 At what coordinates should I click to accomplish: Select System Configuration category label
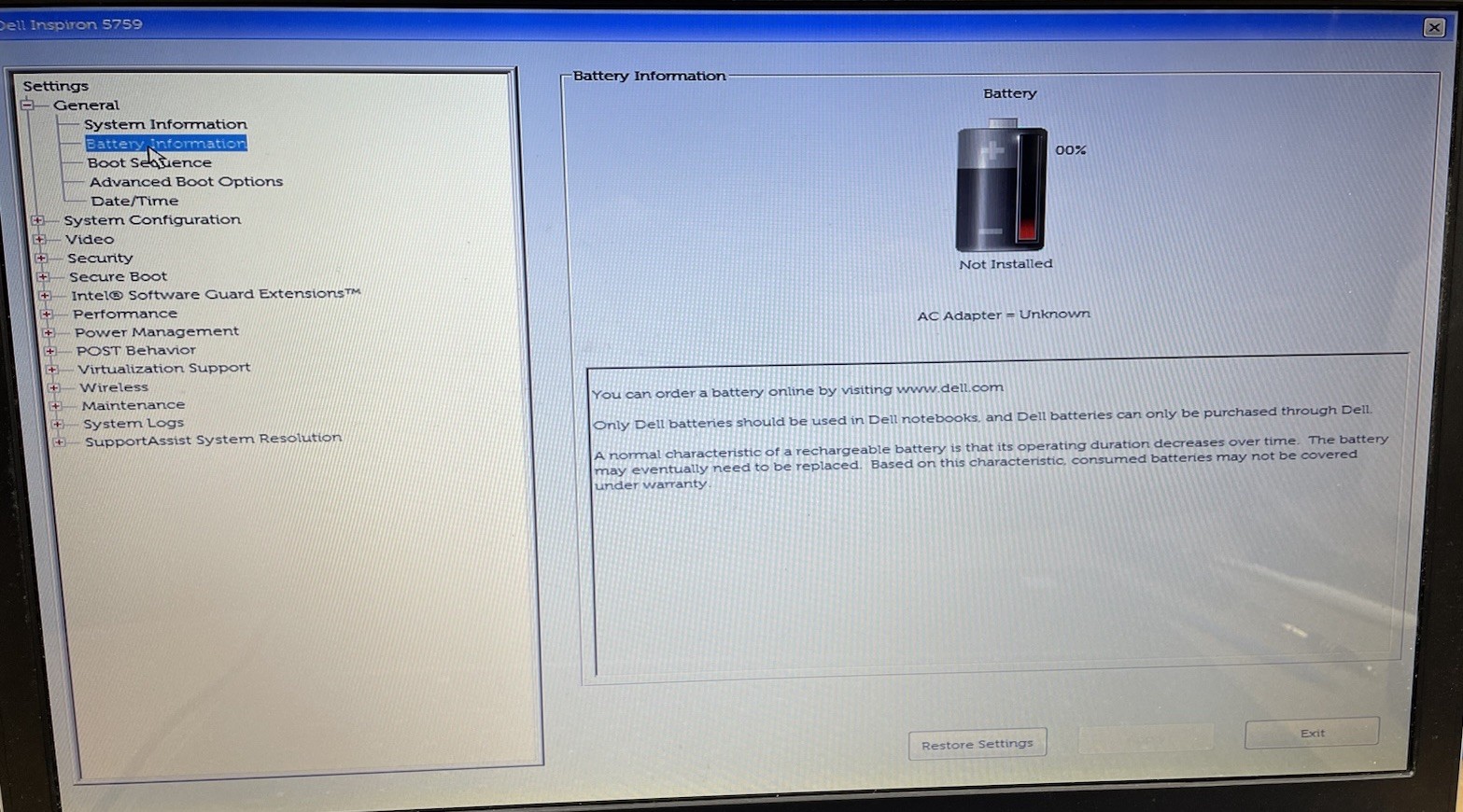152,220
